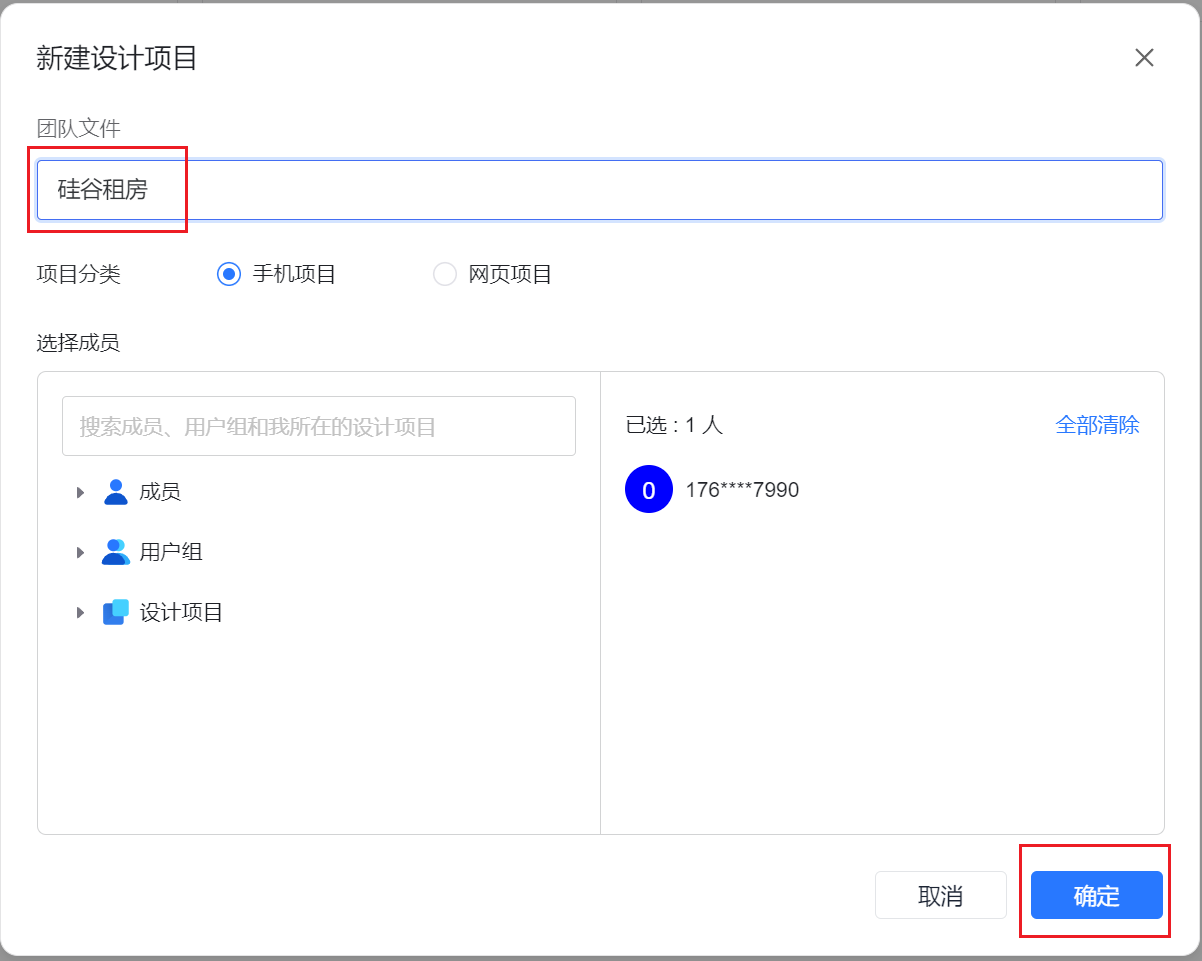Focus the 搜索成员 search box

coord(319,426)
